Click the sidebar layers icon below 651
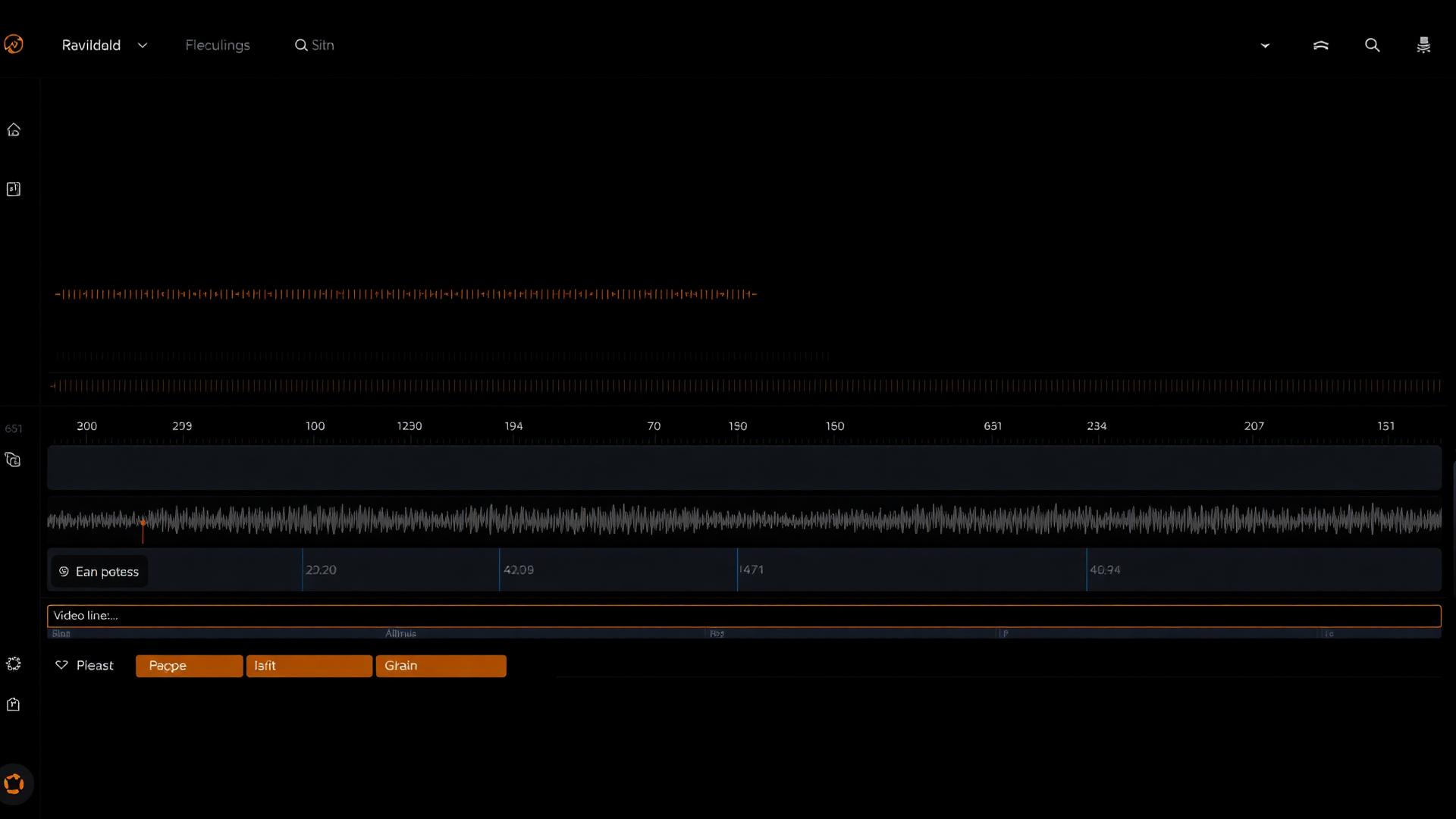This screenshot has height=819, width=1456. (13, 460)
